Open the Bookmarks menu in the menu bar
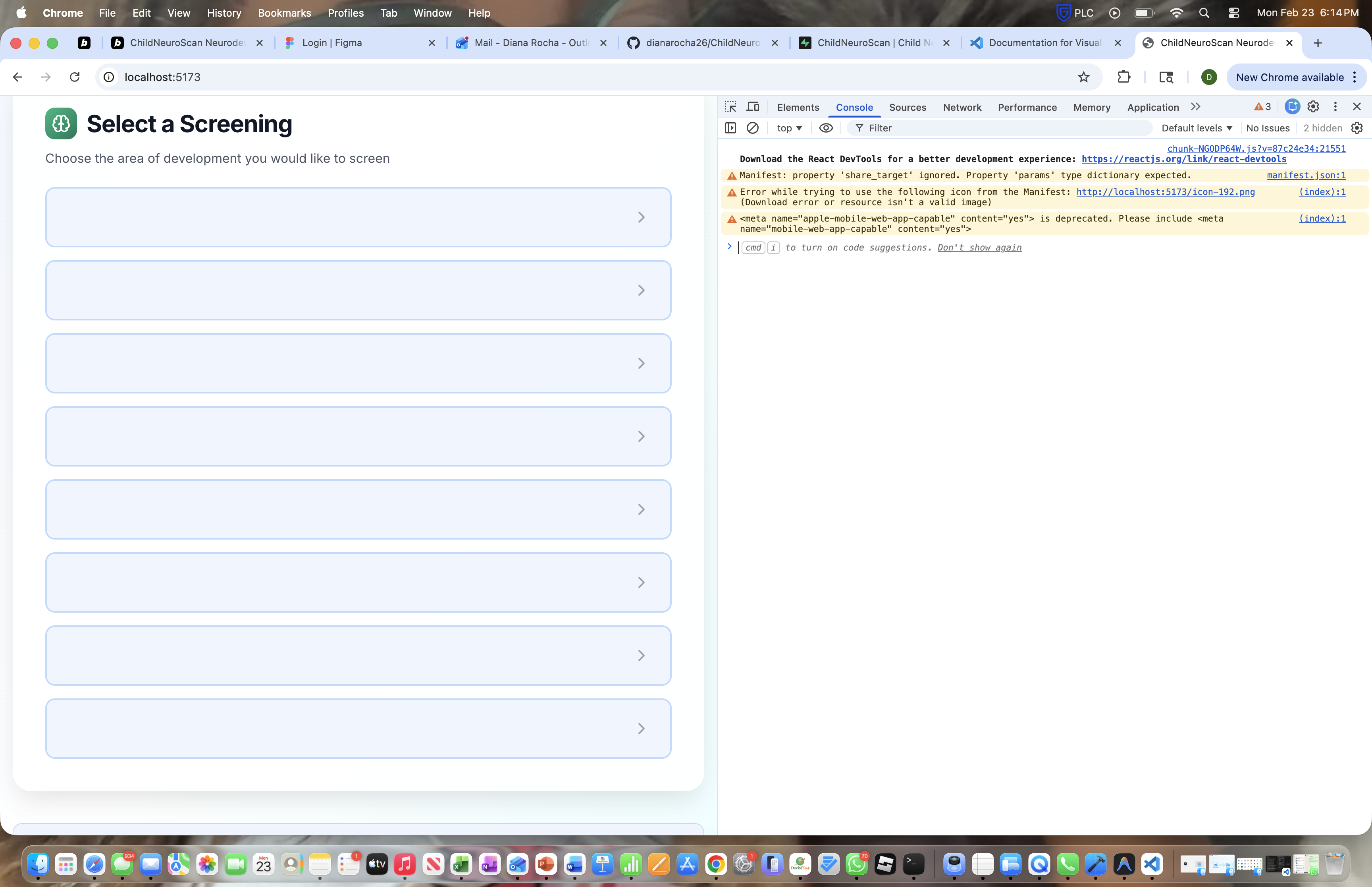Image resolution: width=1372 pixels, height=887 pixels. (284, 13)
